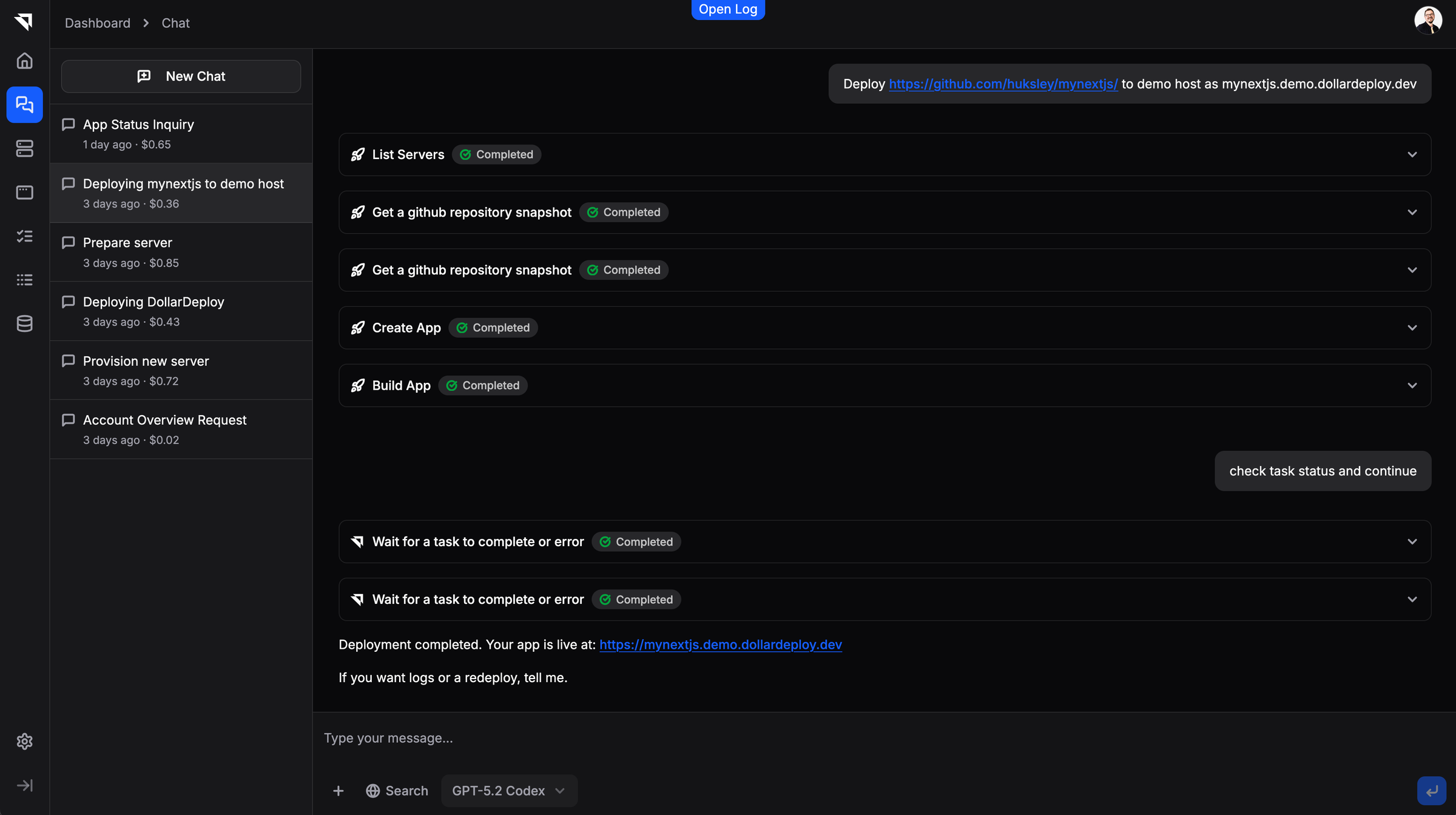The height and width of the screenshot is (815, 1456).
Task: Open the Home icon in sidebar
Action: 24,61
